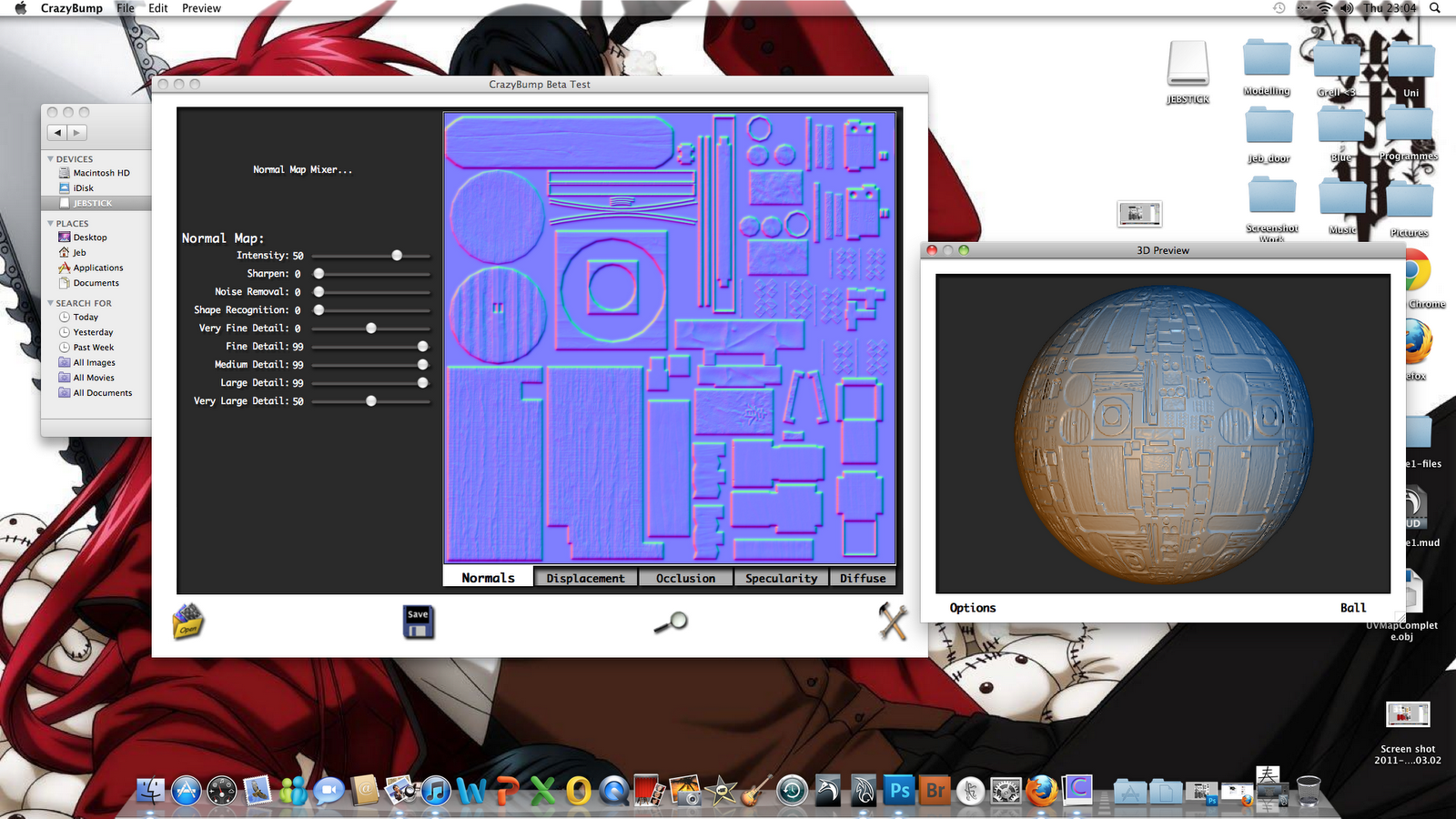1456x819 pixels.
Task: Click the 3D sphere preview render
Action: [x=1164, y=433]
